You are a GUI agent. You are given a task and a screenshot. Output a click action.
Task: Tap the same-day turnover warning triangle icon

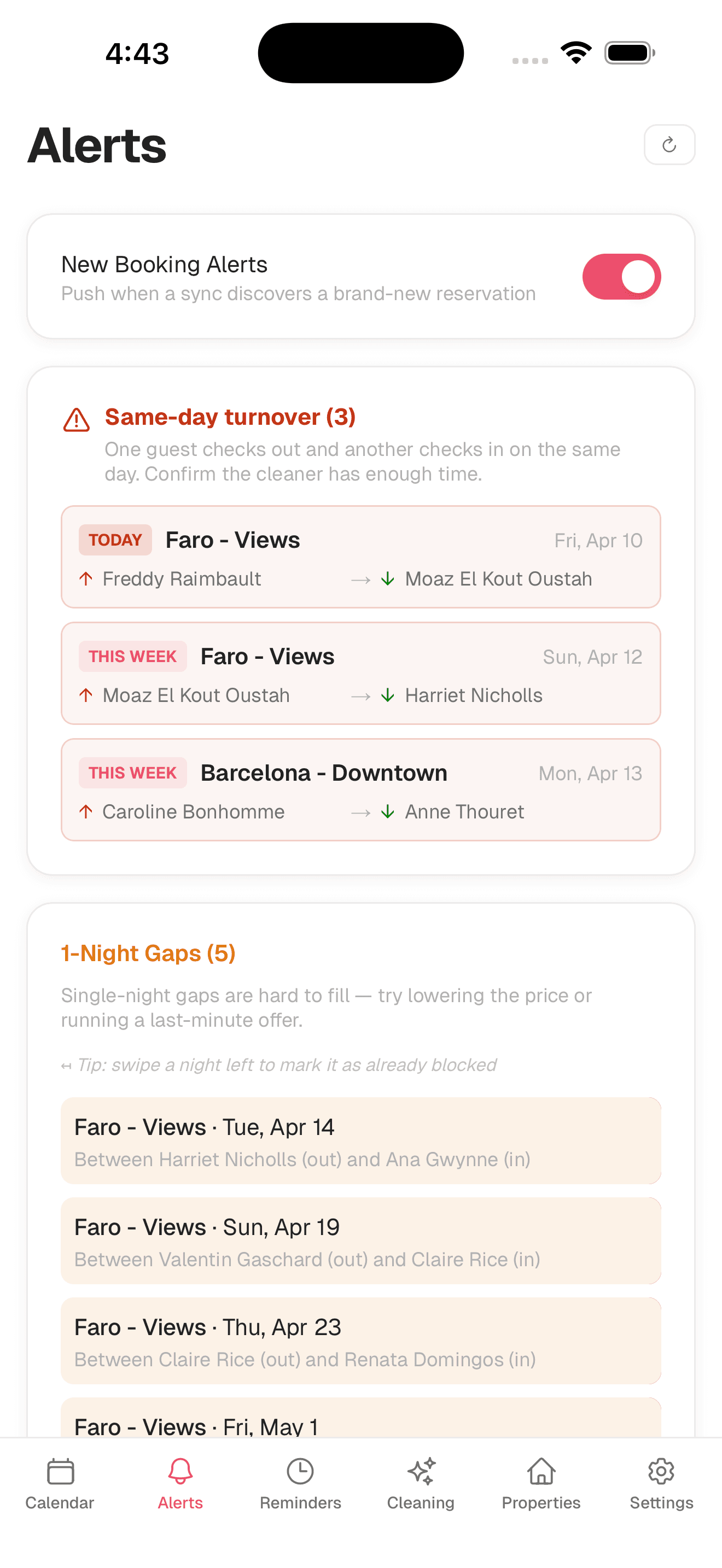[x=77, y=420]
